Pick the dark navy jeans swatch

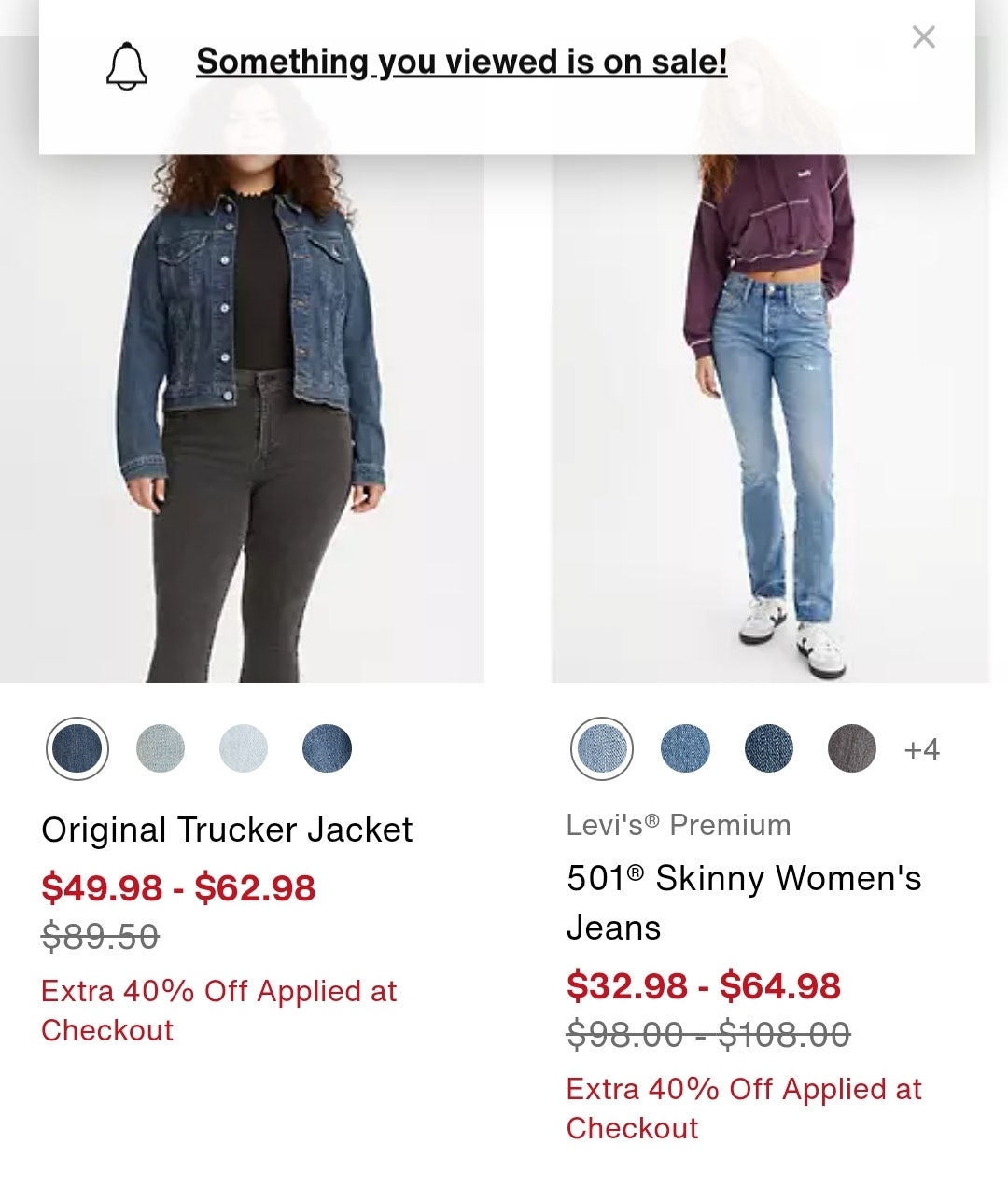click(768, 748)
